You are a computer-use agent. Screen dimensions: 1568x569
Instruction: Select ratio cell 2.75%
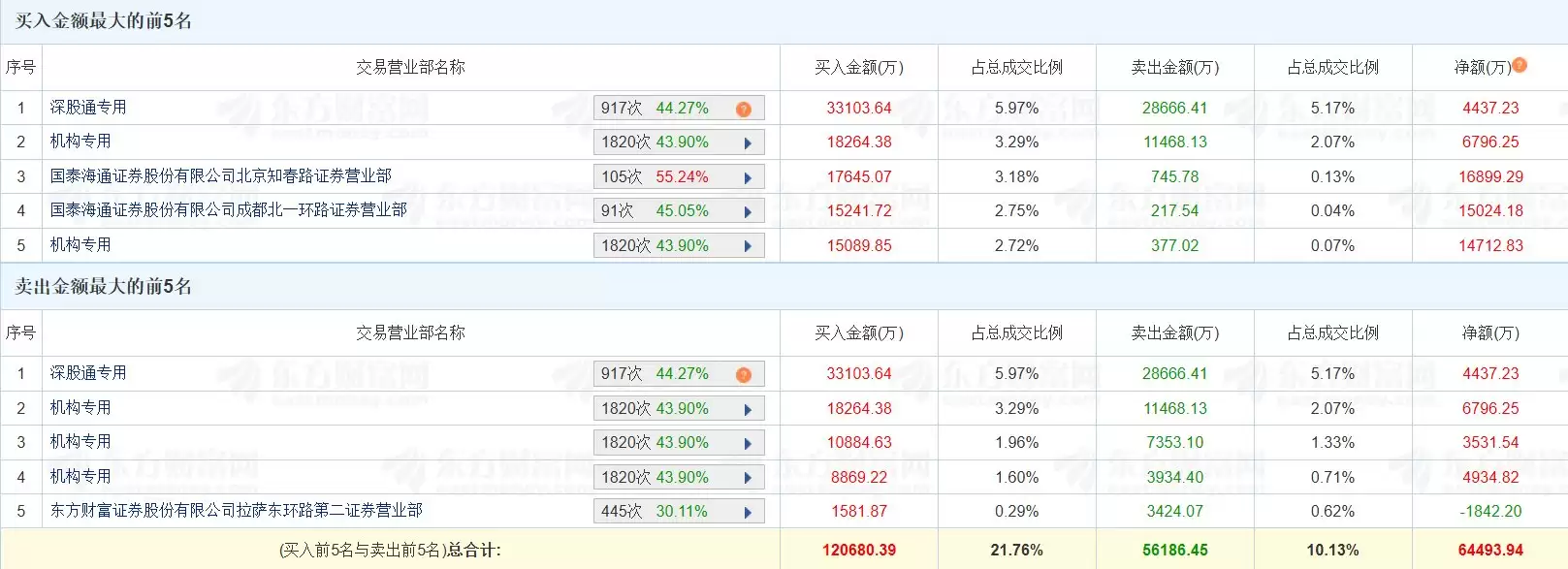click(x=1016, y=210)
